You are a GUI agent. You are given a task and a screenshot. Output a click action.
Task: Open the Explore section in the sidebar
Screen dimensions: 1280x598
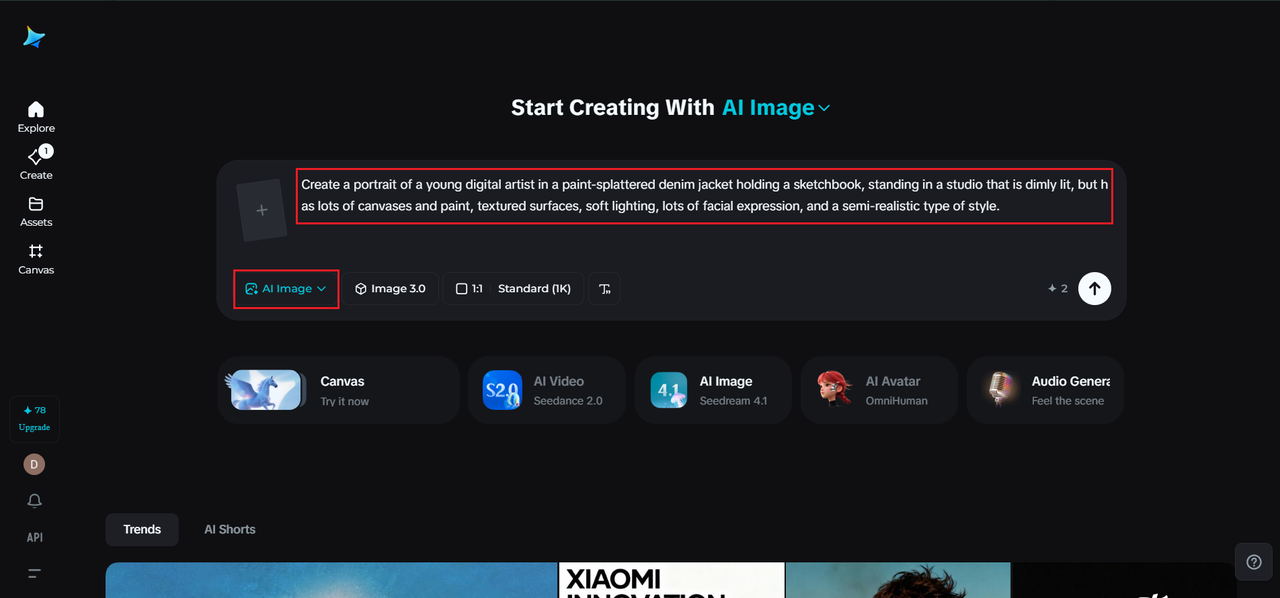click(35, 115)
